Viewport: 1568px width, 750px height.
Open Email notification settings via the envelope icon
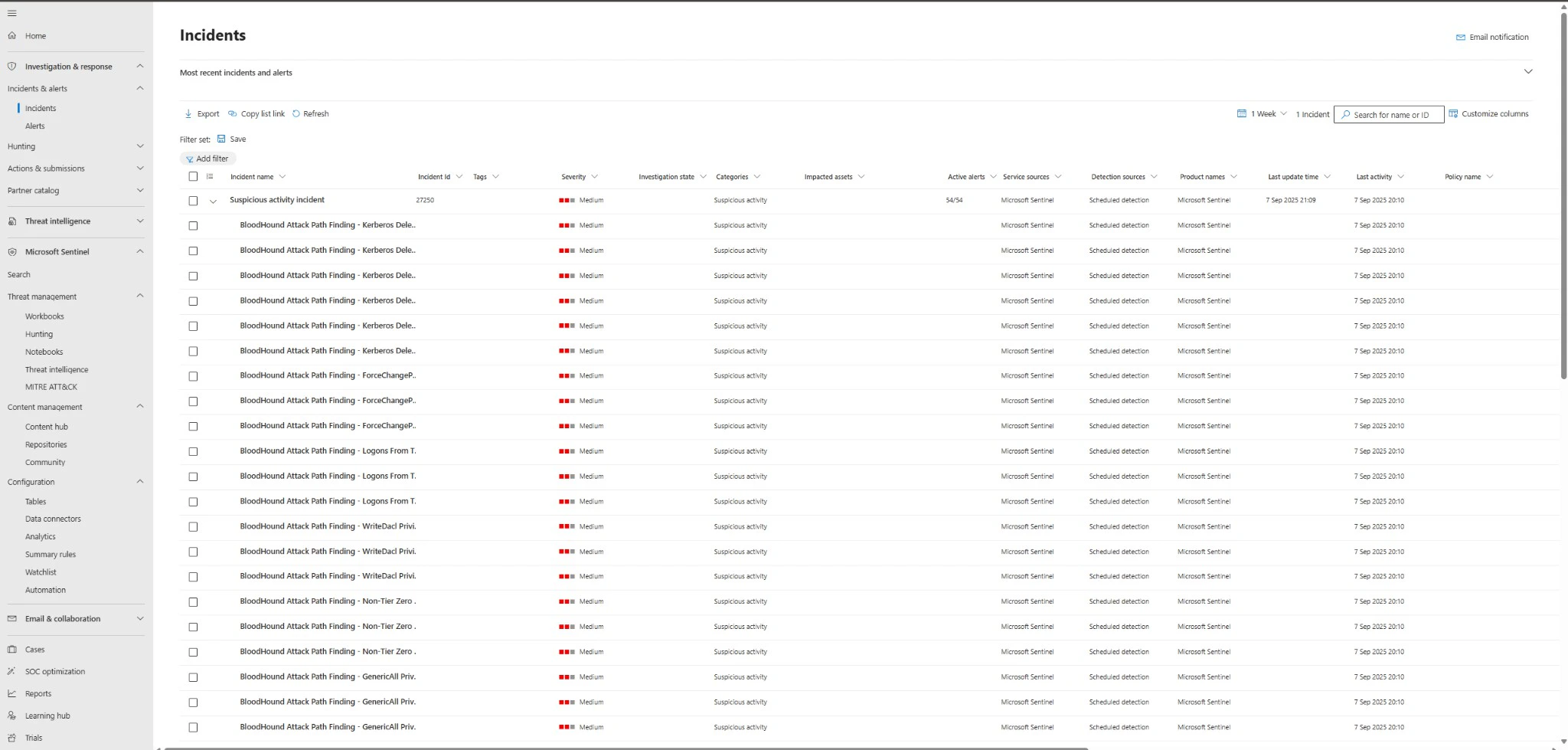coord(1460,36)
